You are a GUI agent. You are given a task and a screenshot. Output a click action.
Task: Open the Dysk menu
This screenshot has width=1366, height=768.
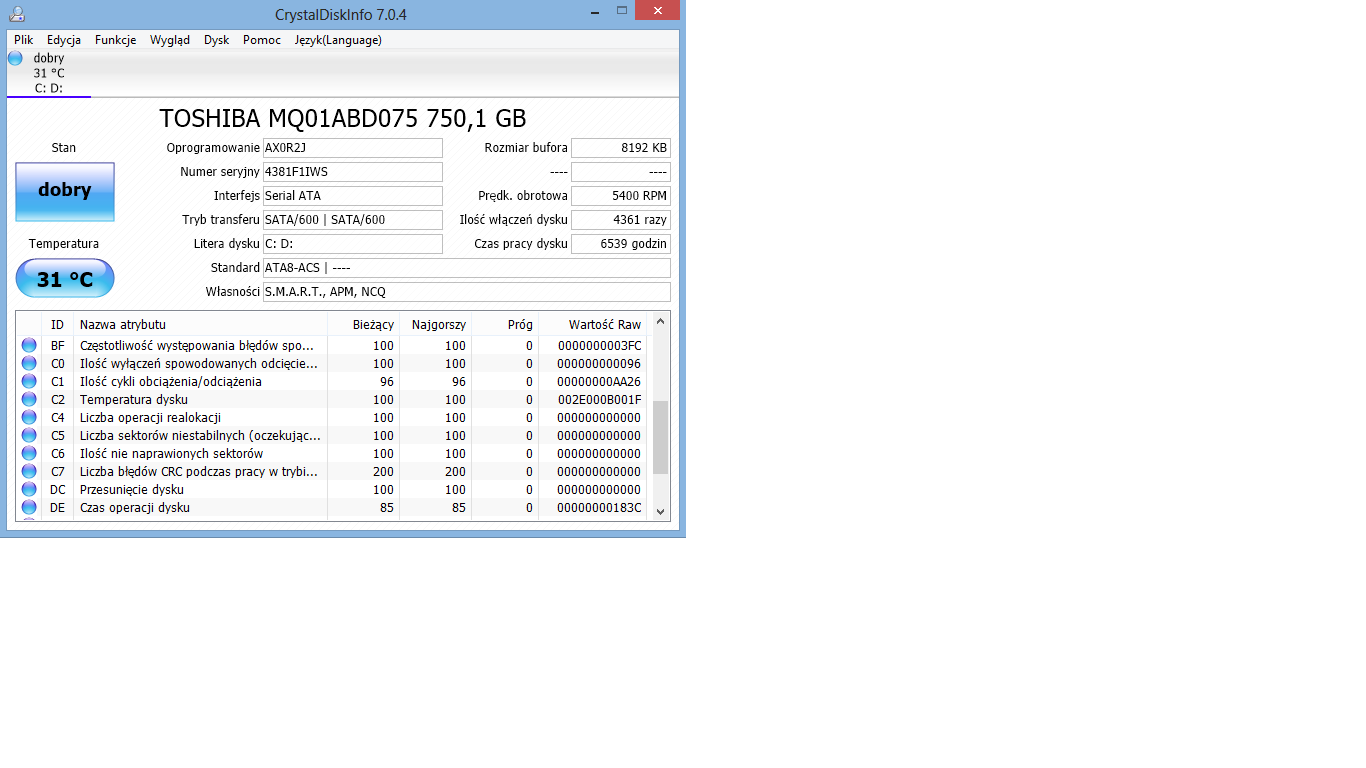click(x=217, y=40)
